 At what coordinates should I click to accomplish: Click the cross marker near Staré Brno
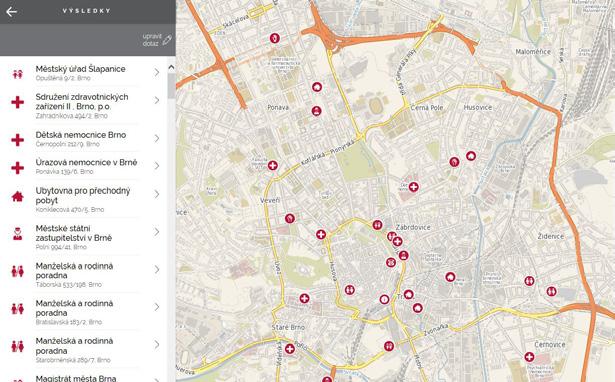pos(290,349)
